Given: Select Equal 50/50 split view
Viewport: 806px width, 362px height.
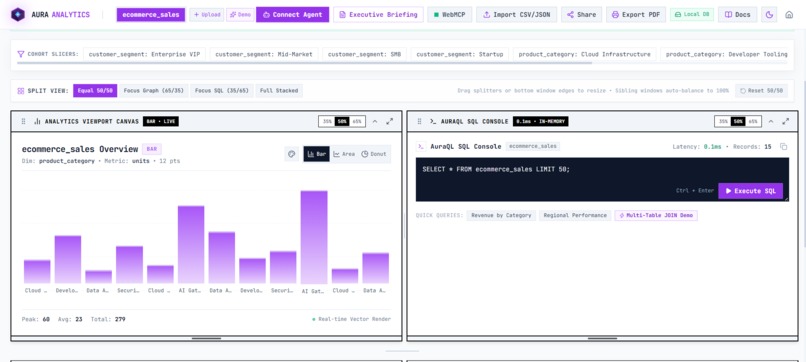Looking at the screenshot, I should (x=96, y=90).
